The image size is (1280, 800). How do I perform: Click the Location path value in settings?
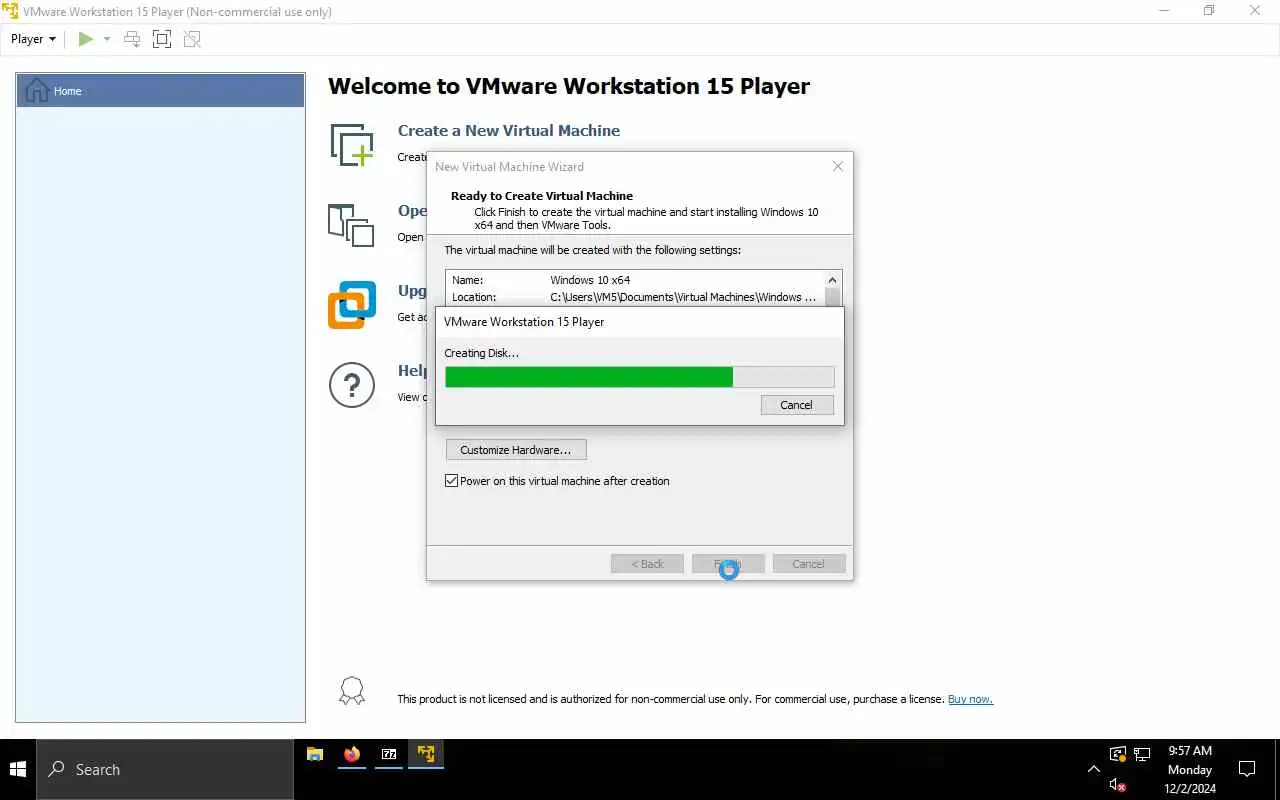click(683, 297)
